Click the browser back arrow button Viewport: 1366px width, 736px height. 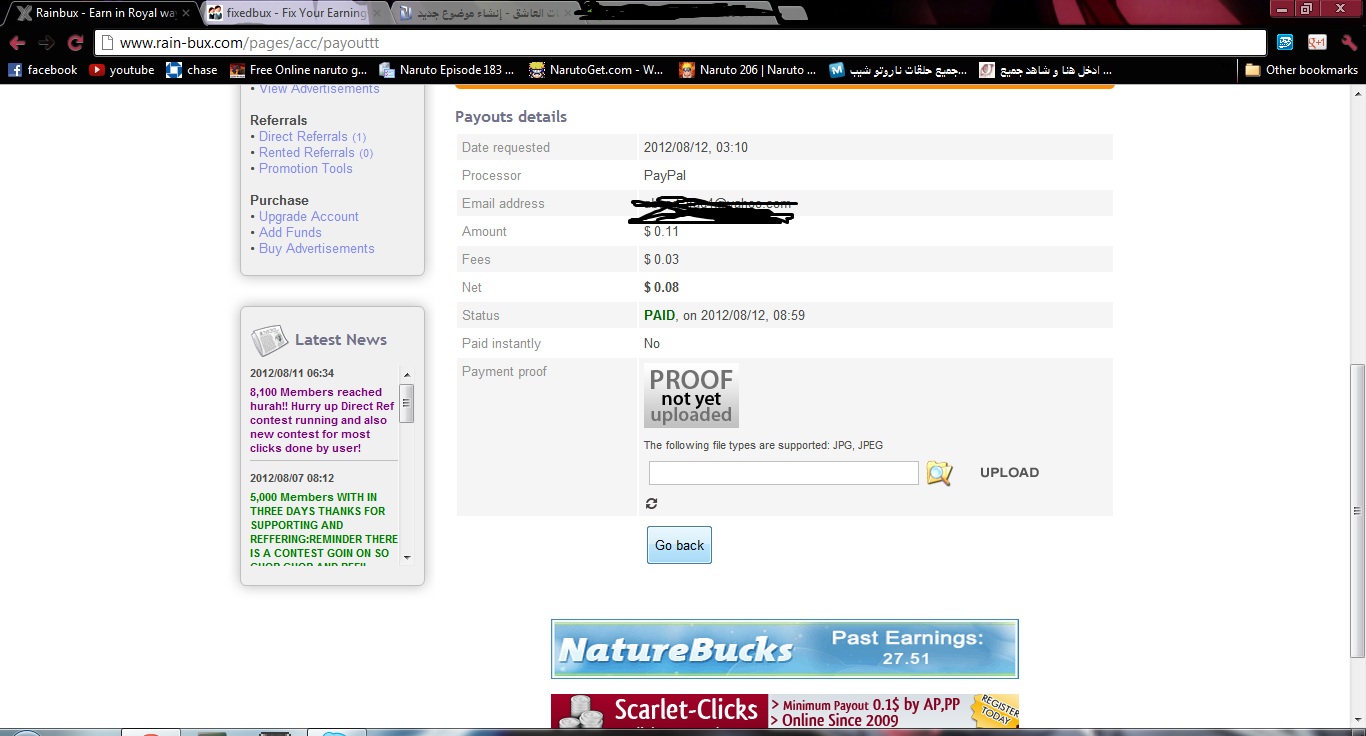click(17, 43)
